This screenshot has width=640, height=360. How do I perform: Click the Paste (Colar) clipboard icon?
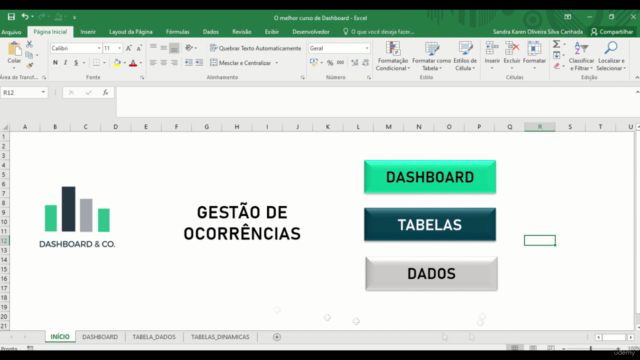[14, 49]
